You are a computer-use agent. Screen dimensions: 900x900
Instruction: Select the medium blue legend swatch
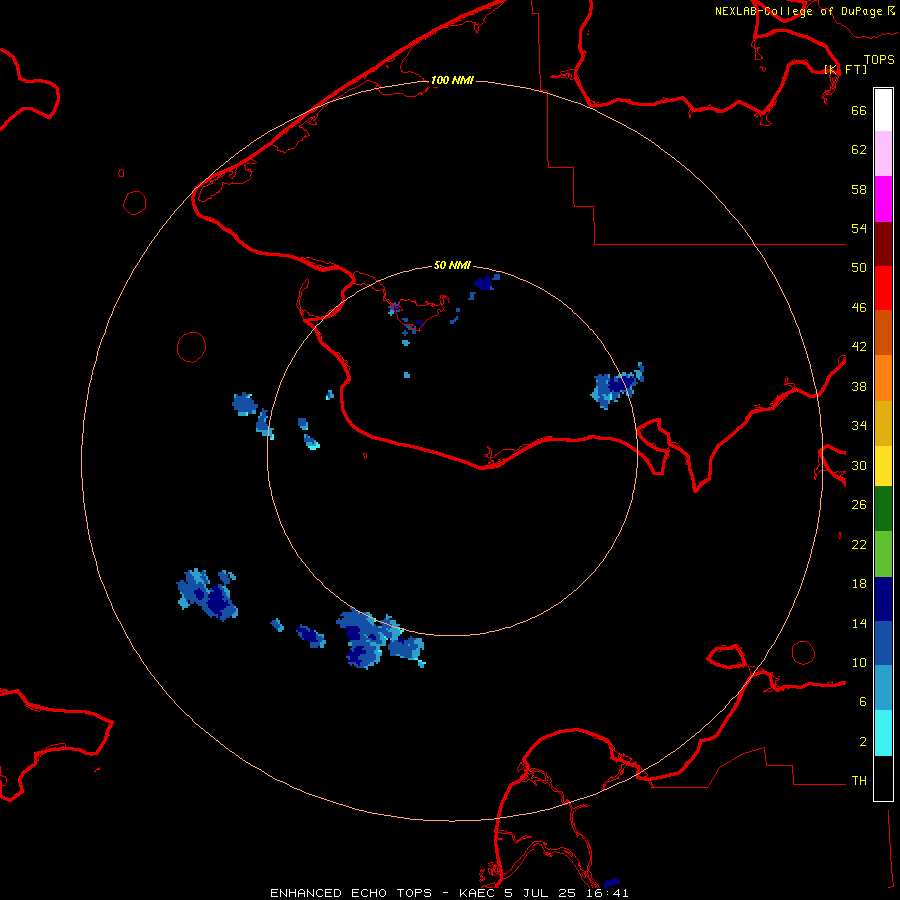coord(883,643)
